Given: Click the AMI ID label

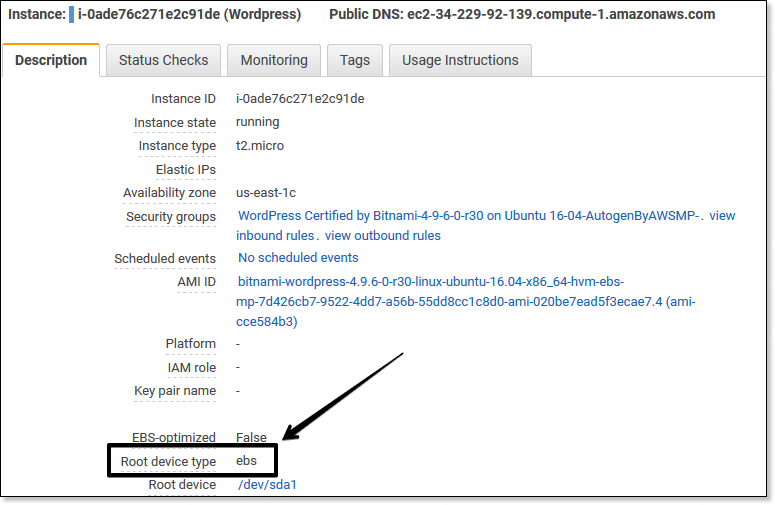Looking at the screenshot, I should [197, 282].
